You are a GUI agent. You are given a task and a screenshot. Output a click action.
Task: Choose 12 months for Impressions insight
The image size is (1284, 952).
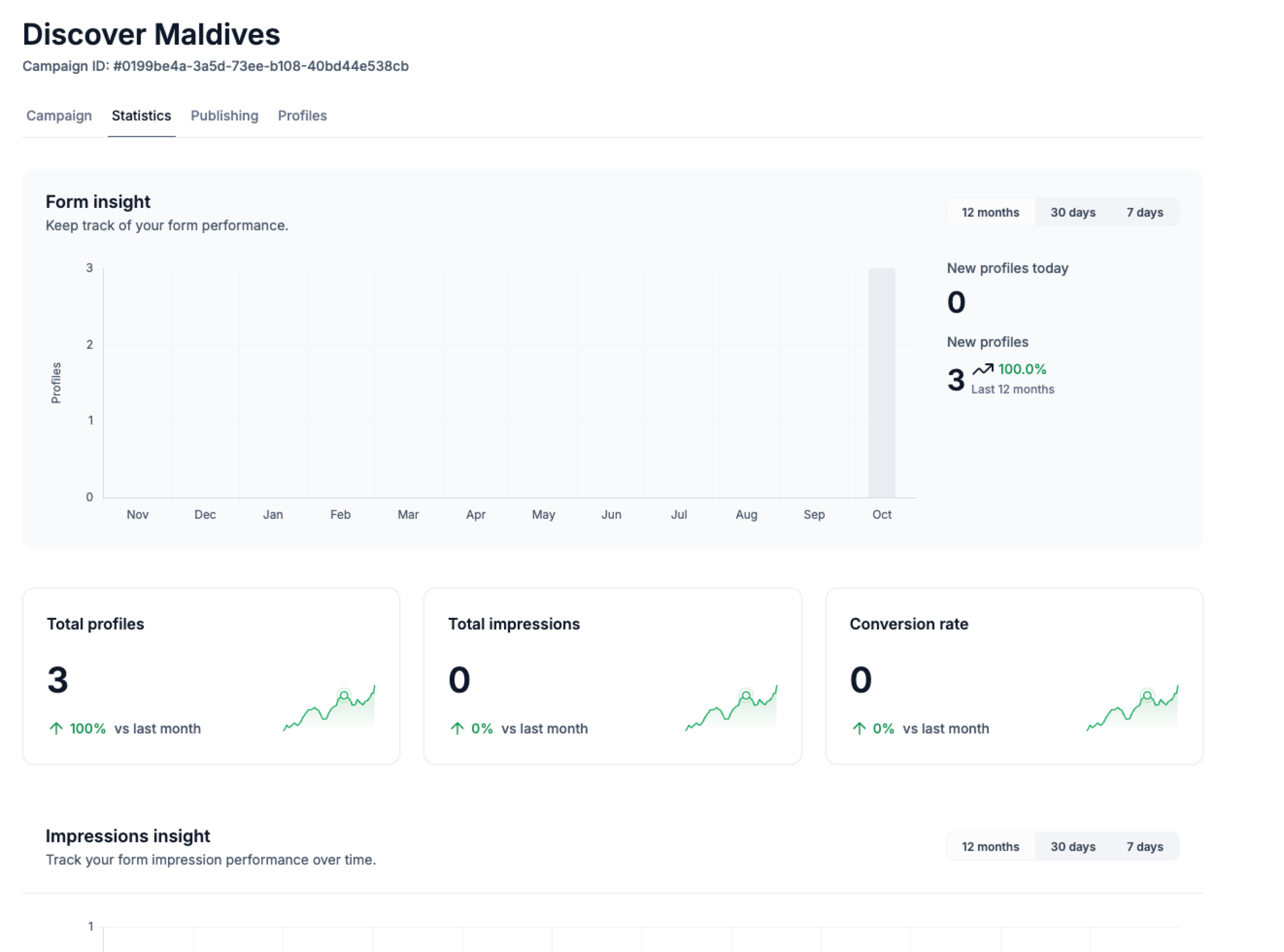[x=990, y=846]
